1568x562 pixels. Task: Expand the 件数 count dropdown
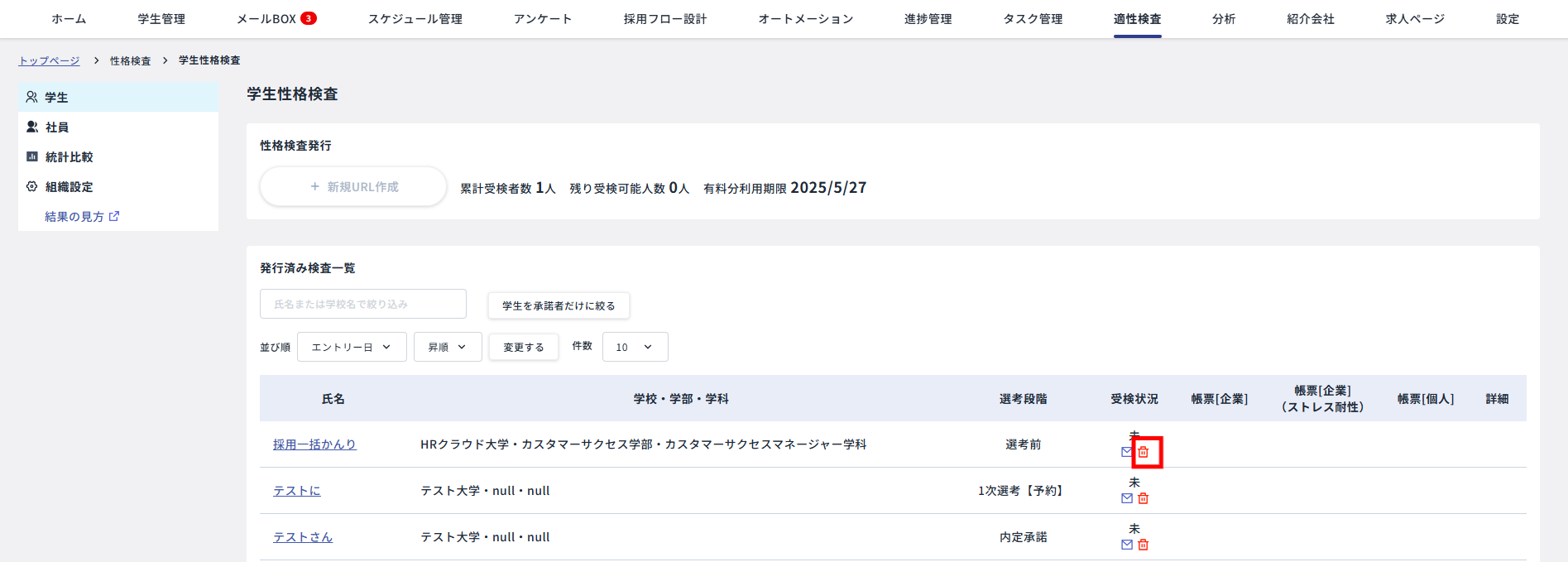pos(634,347)
